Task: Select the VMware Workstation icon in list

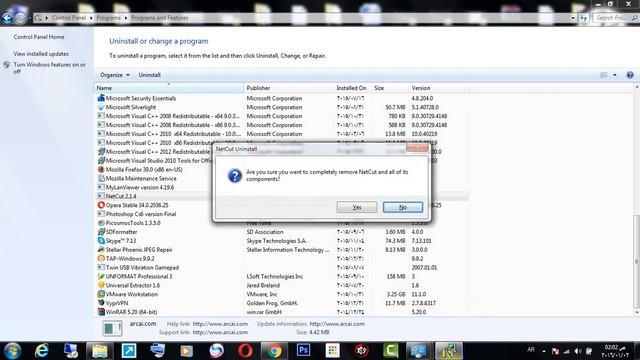Action: 101,294
